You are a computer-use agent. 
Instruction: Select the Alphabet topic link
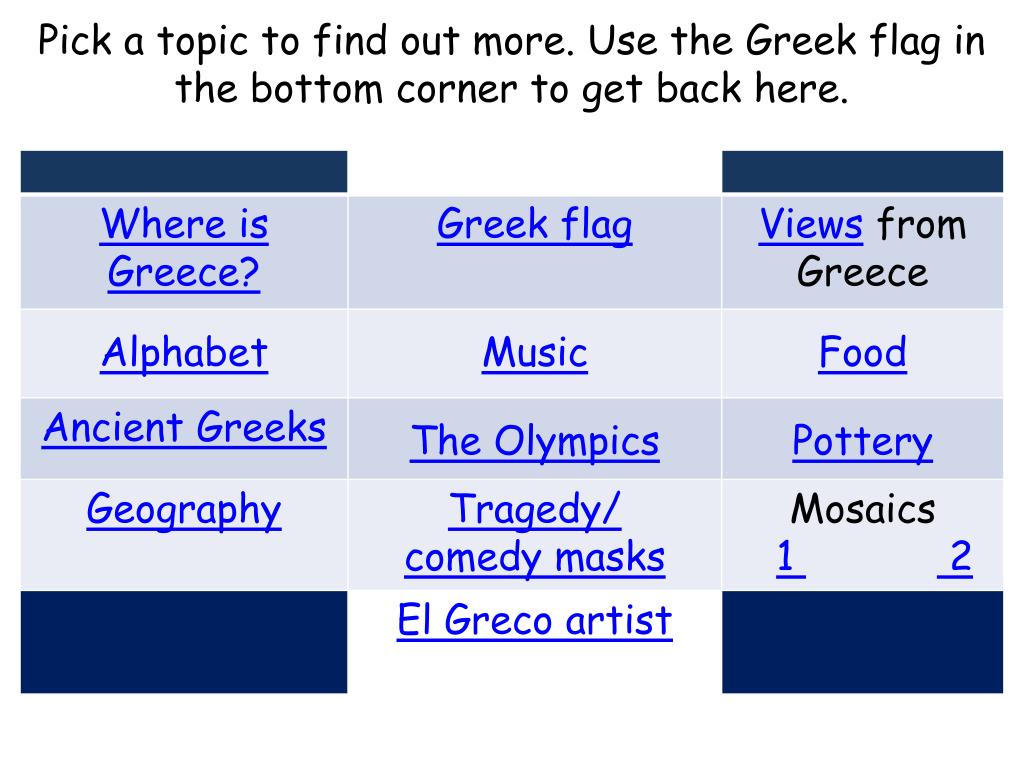tap(184, 353)
